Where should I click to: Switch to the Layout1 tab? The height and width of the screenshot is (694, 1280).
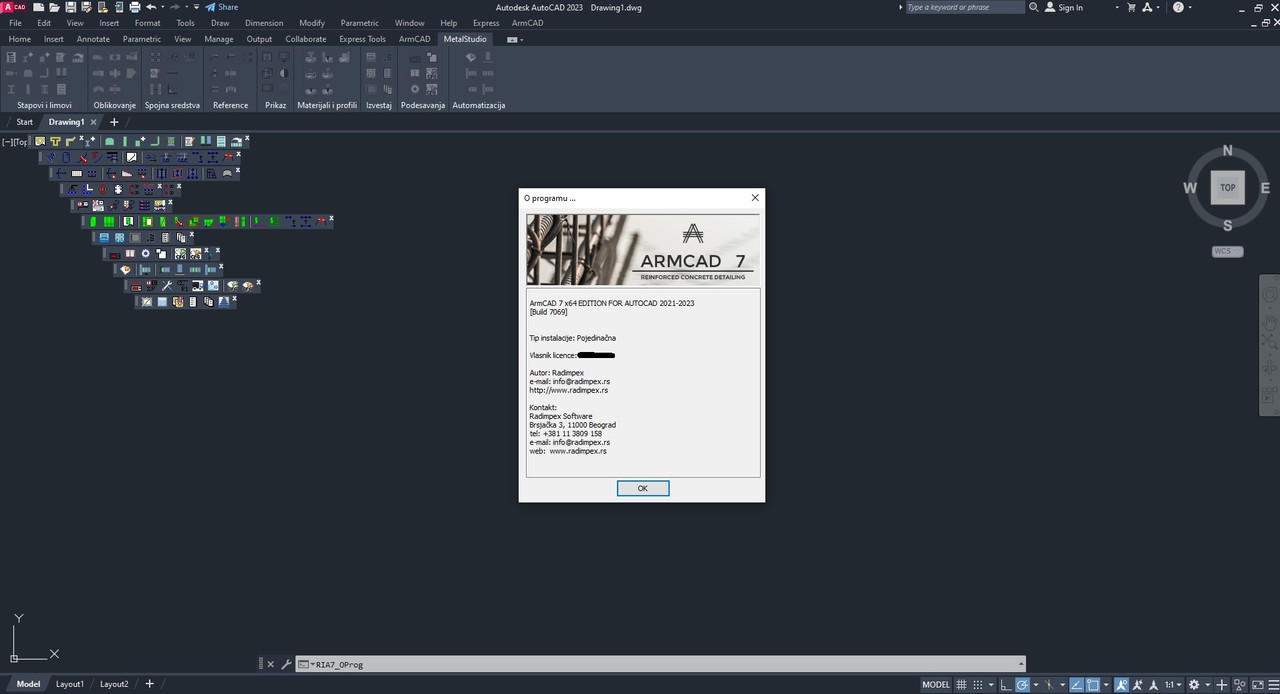[x=70, y=684]
